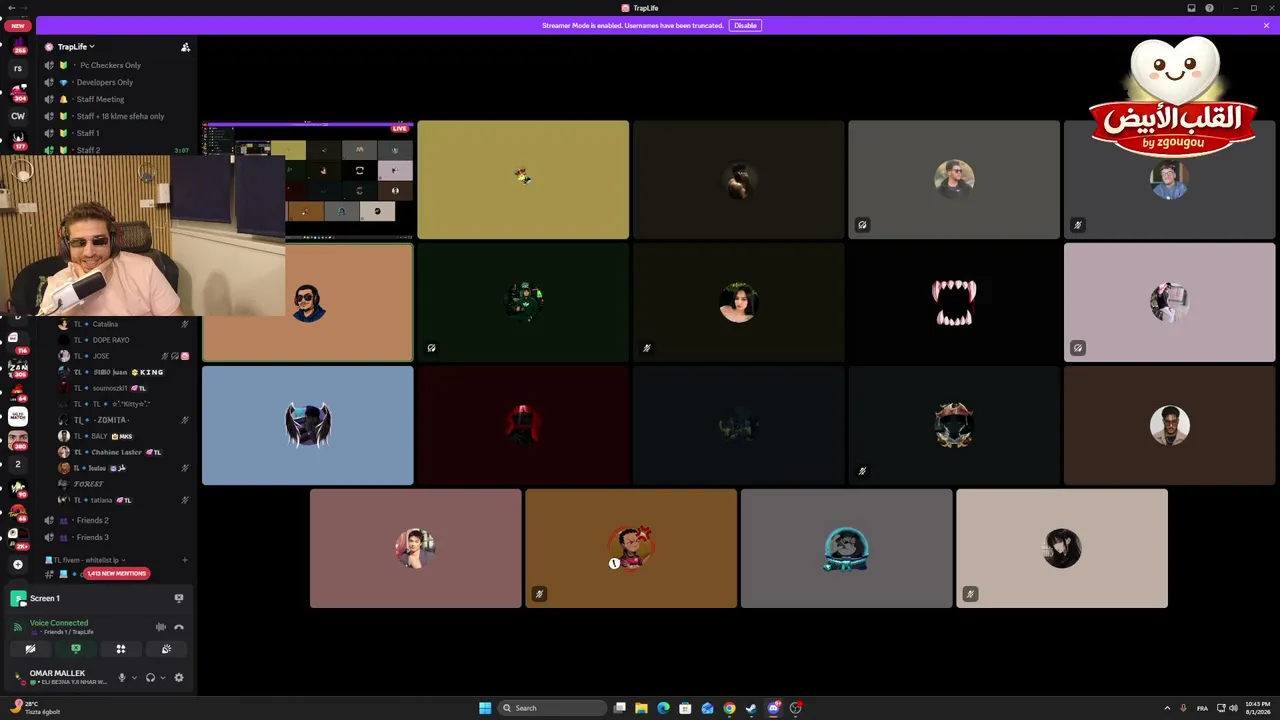Show hidden system tray icons chevron
Image resolution: width=1280 pixels, height=720 pixels.
point(1166,708)
